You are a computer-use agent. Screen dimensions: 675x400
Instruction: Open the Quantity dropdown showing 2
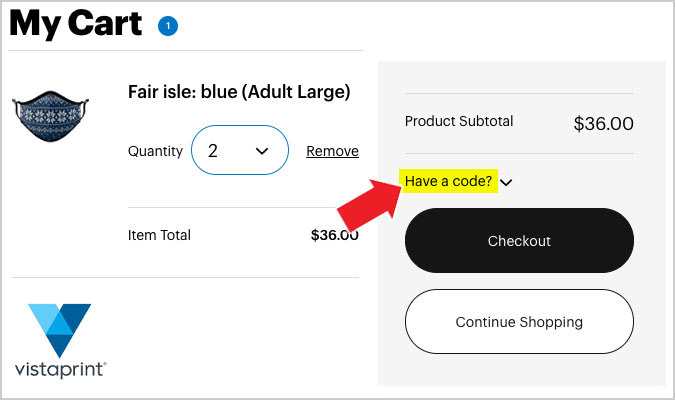[x=240, y=150]
